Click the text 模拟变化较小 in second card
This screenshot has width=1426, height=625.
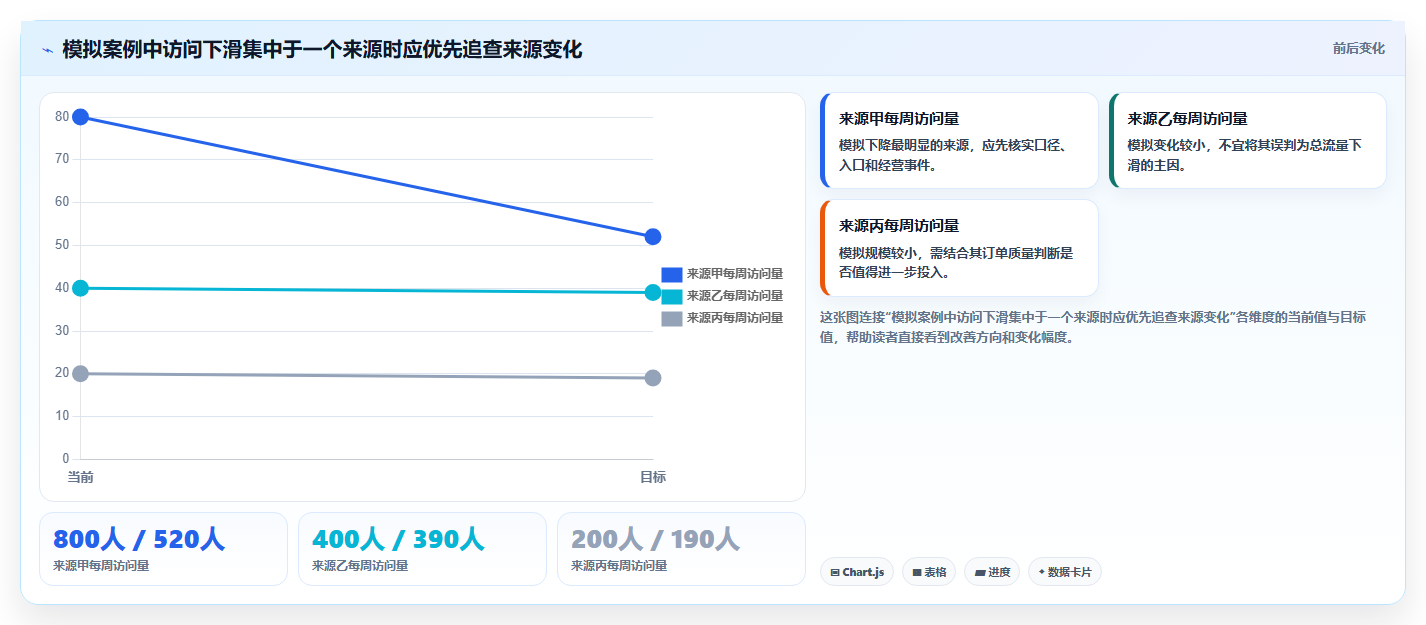[x=1166, y=145]
